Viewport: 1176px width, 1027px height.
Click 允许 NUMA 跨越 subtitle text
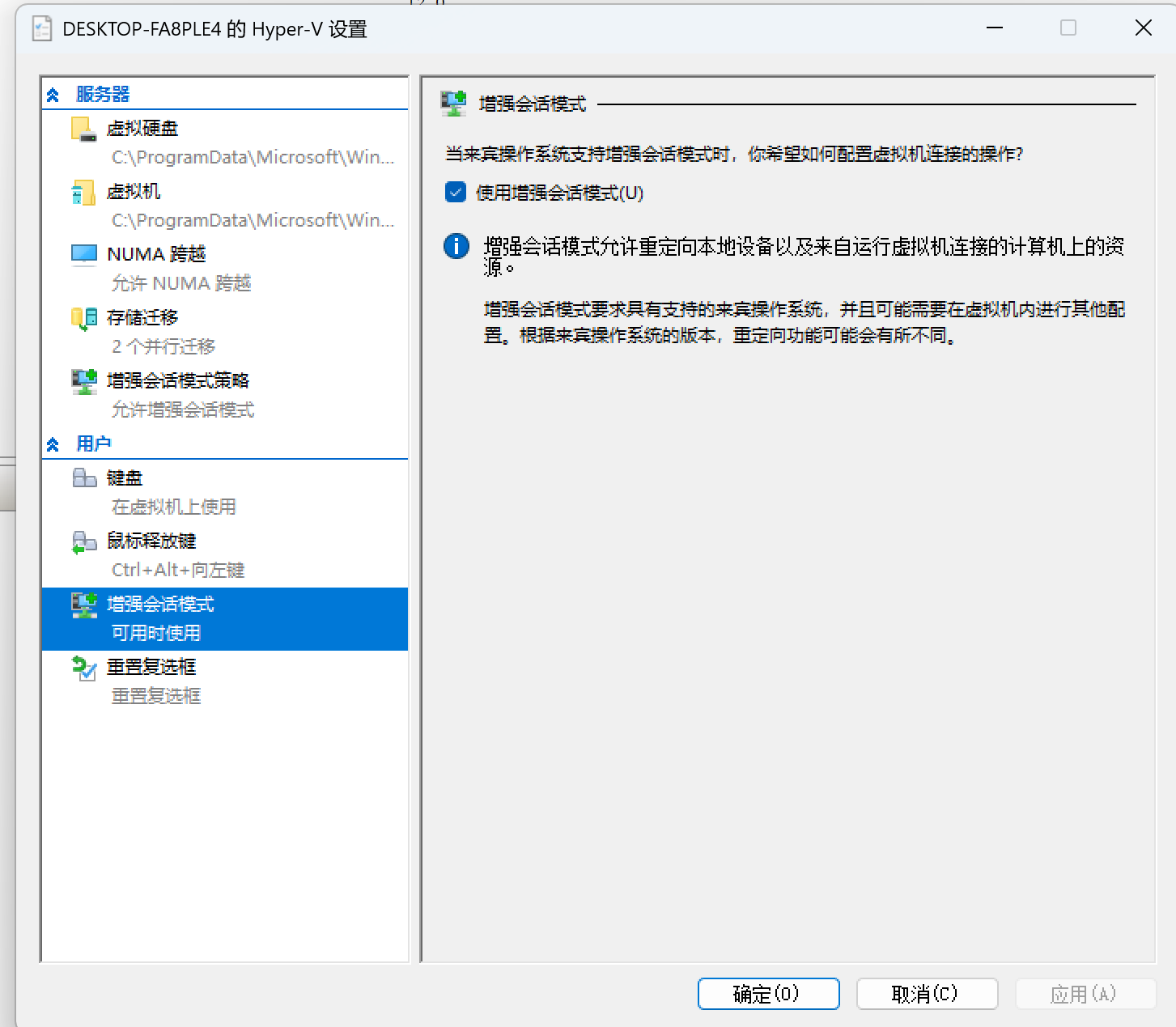[181, 283]
